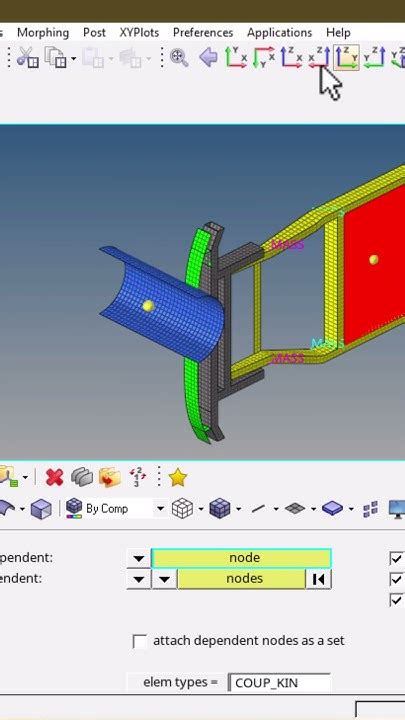The width and height of the screenshot is (405, 720).
Task: Click the red X delete icon
Action: point(54,478)
